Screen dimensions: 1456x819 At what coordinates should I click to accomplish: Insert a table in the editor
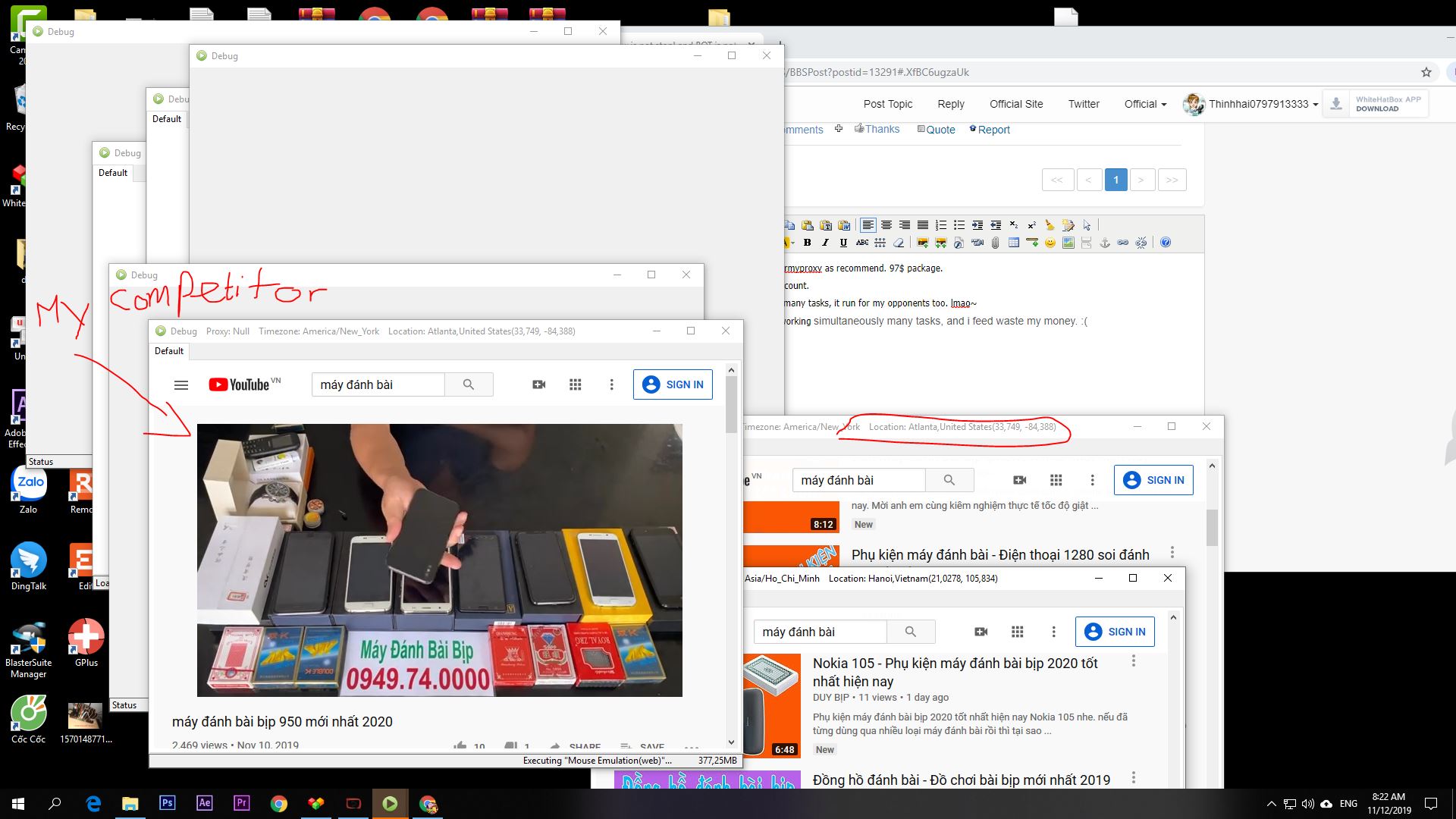point(1013,243)
